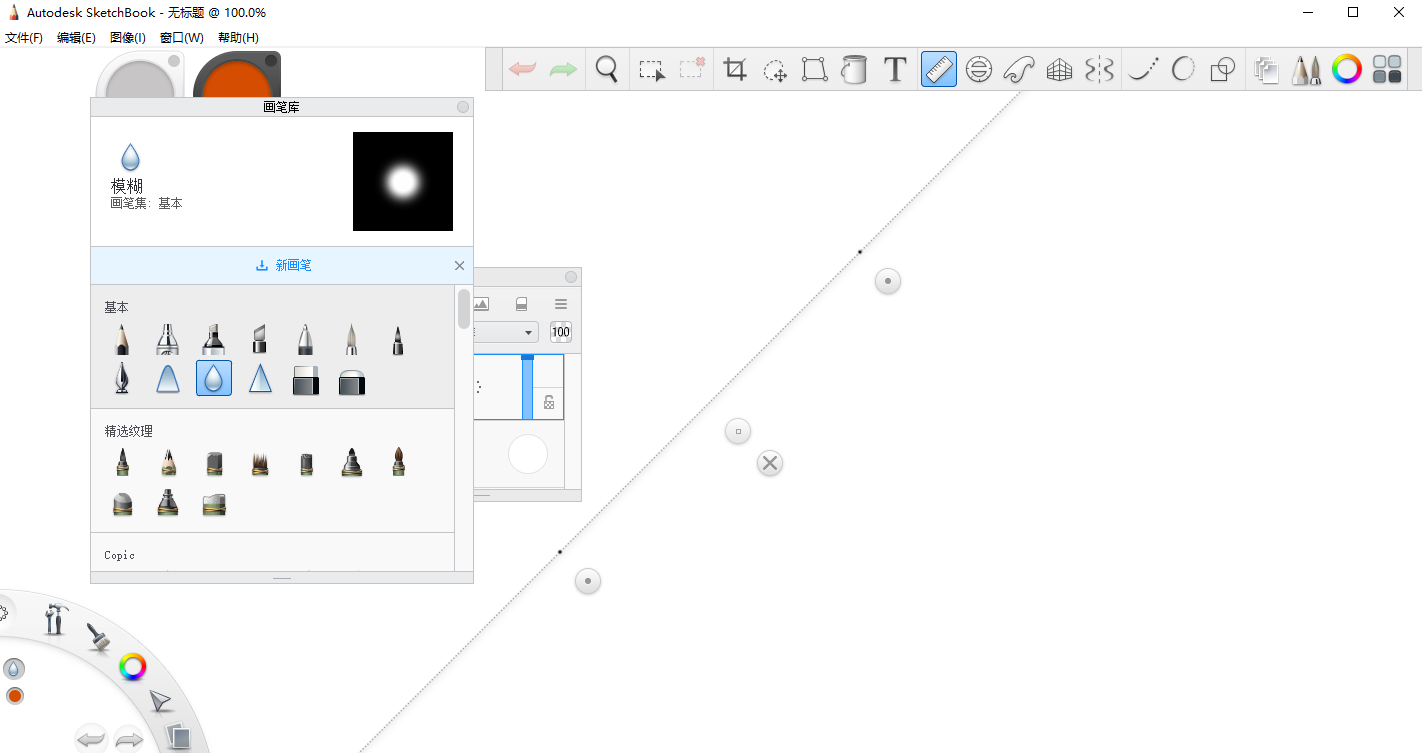Open the Zoom magnifier tool
Image resolution: width=1422 pixels, height=753 pixels.
click(x=606, y=70)
